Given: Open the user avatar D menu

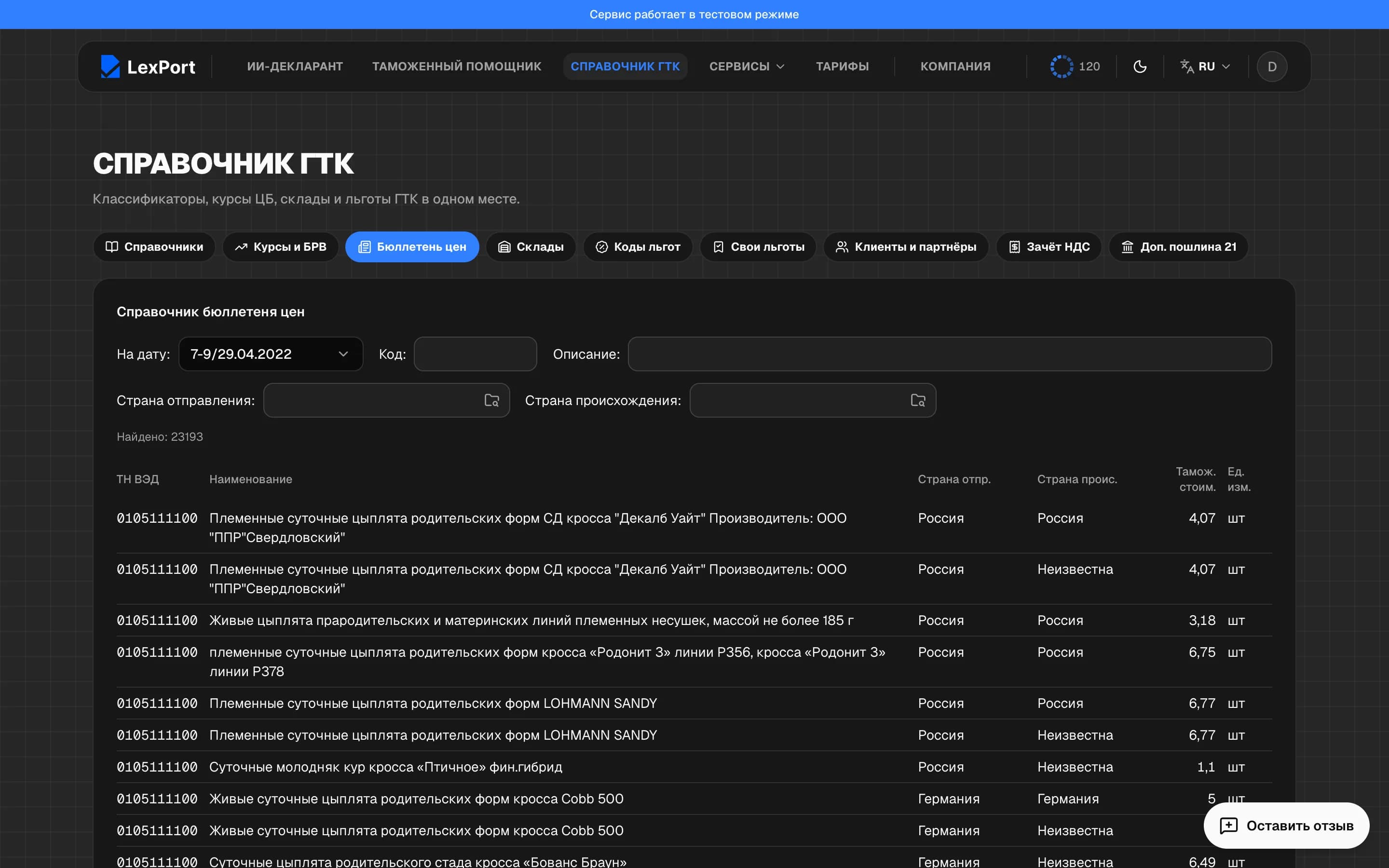Looking at the screenshot, I should [x=1272, y=67].
